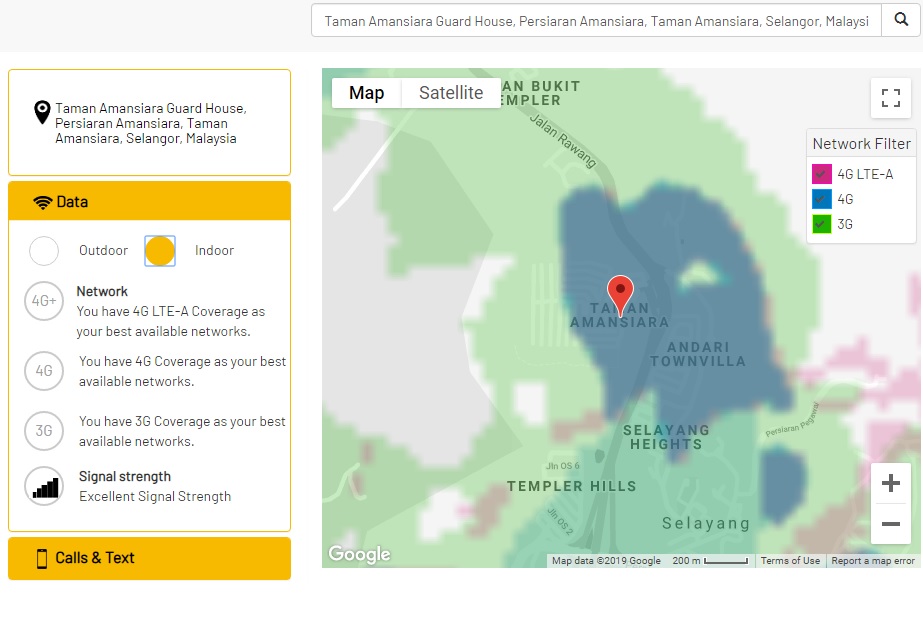The height and width of the screenshot is (627, 923).
Task: Click 'Map data ©2019 Google' text
Action: coord(606,560)
